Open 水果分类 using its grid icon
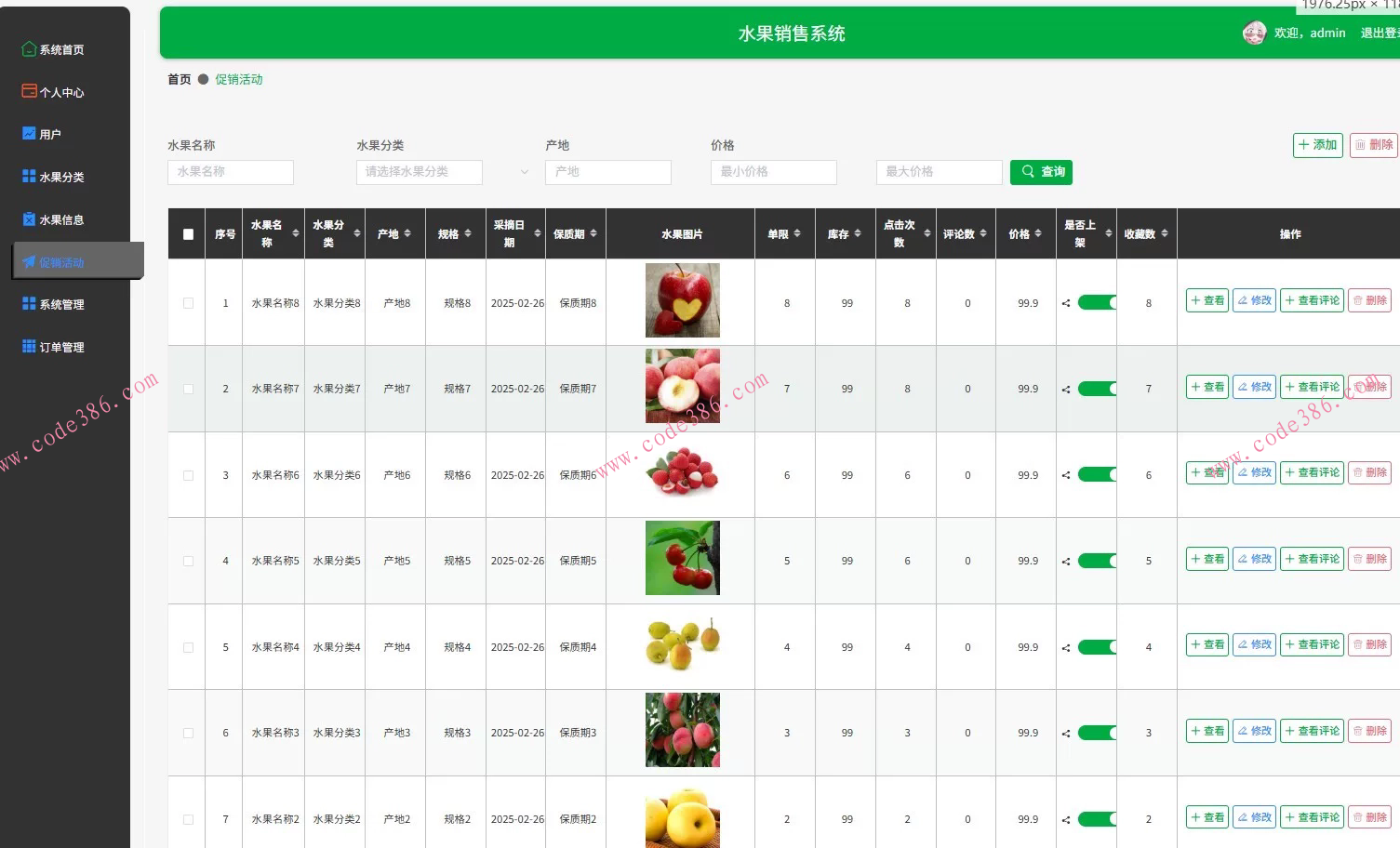1400x848 pixels. point(28,176)
